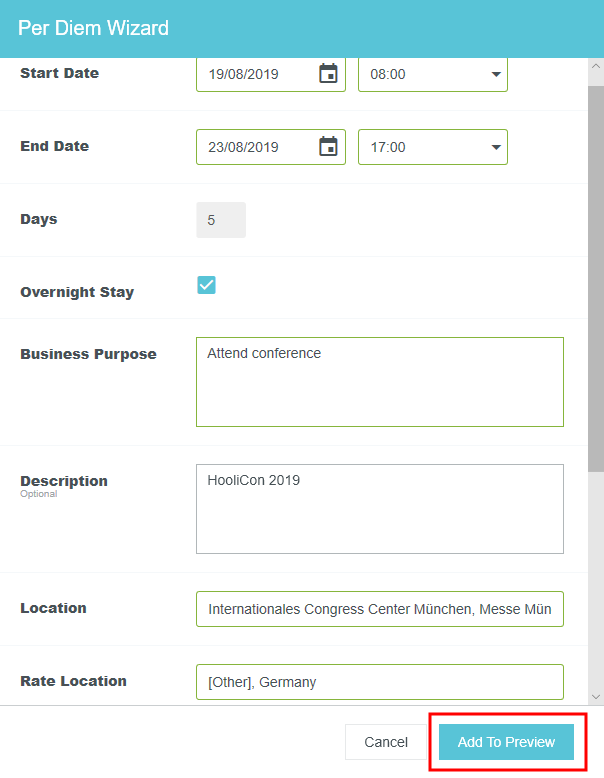Click the Start Date field showing 19/08/2019
Screen dimensions: 604x778
click(x=256, y=74)
